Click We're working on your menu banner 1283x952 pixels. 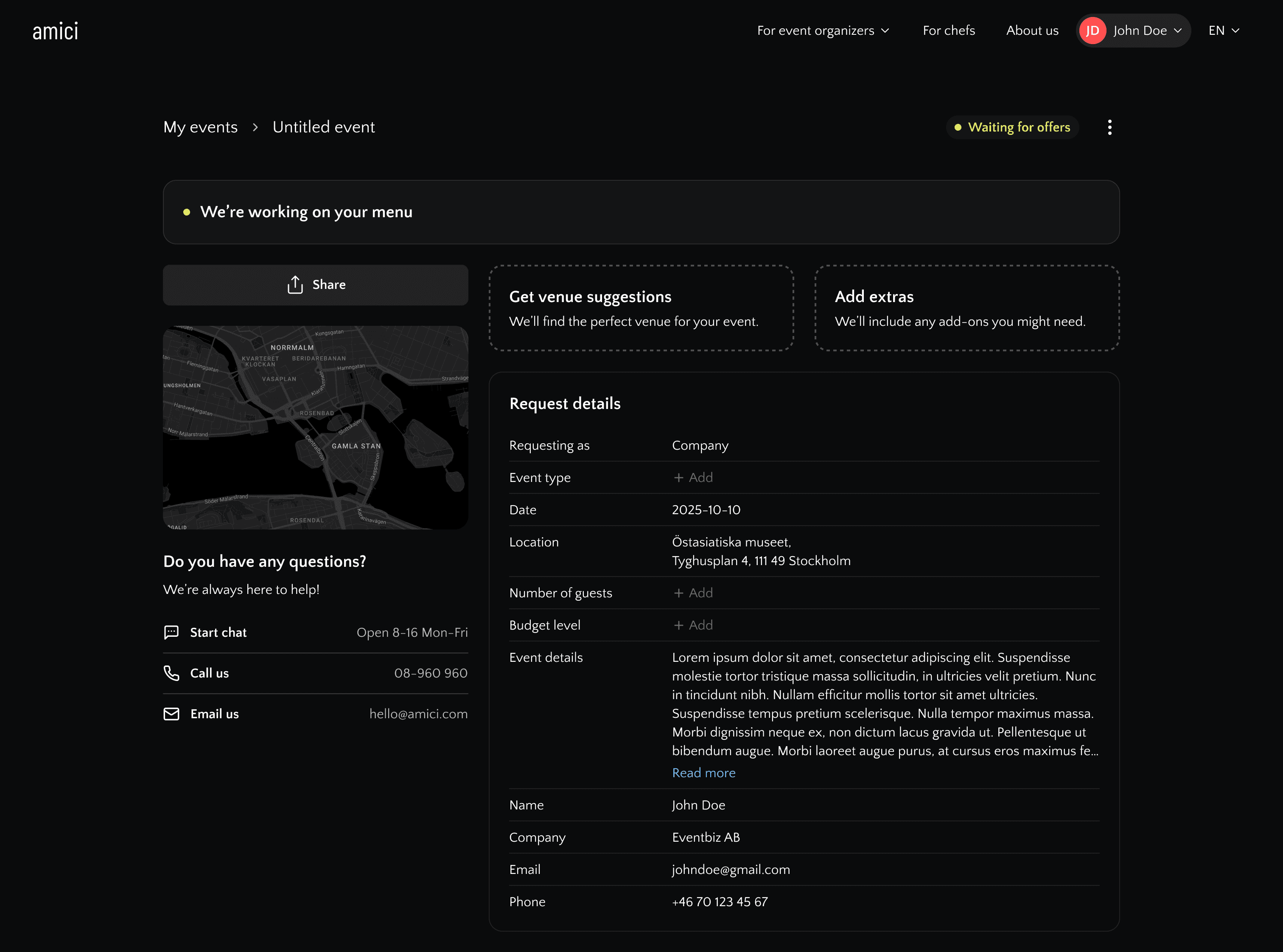[x=641, y=212]
